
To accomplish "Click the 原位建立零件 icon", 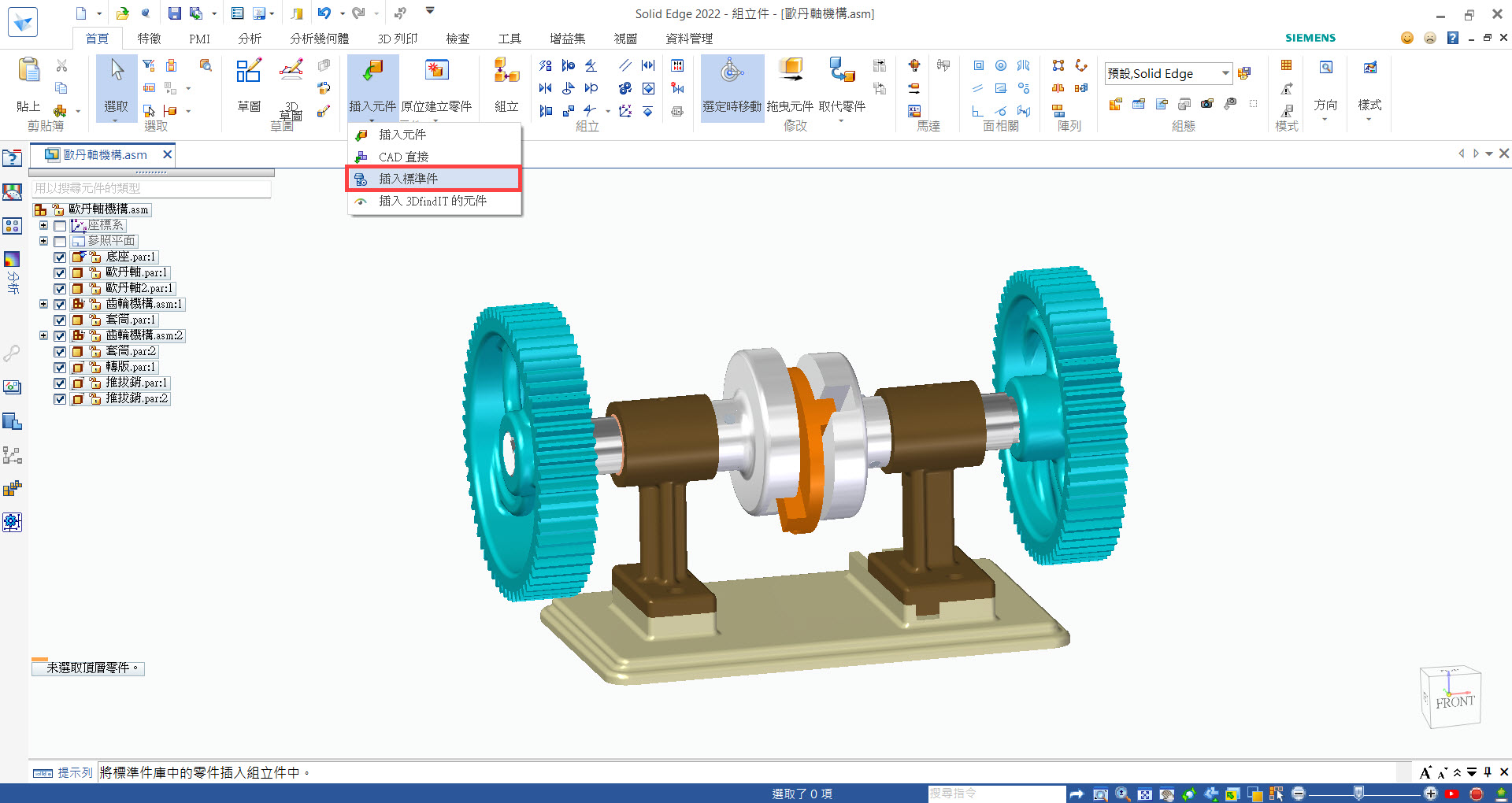I will (436, 71).
